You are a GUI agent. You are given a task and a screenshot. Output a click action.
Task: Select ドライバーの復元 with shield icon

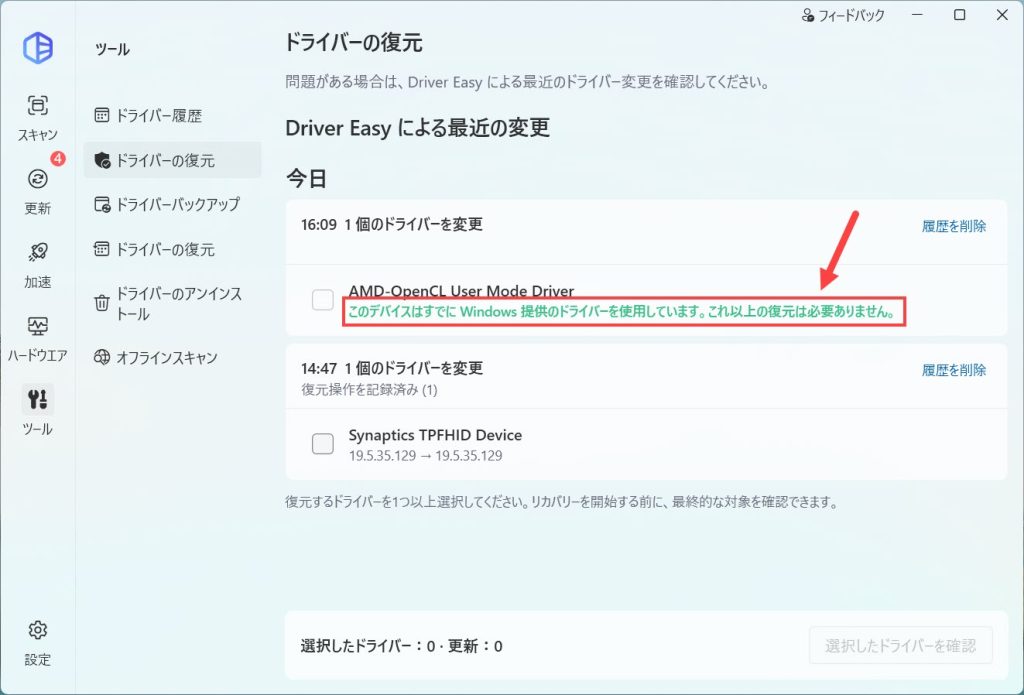pos(172,160)
